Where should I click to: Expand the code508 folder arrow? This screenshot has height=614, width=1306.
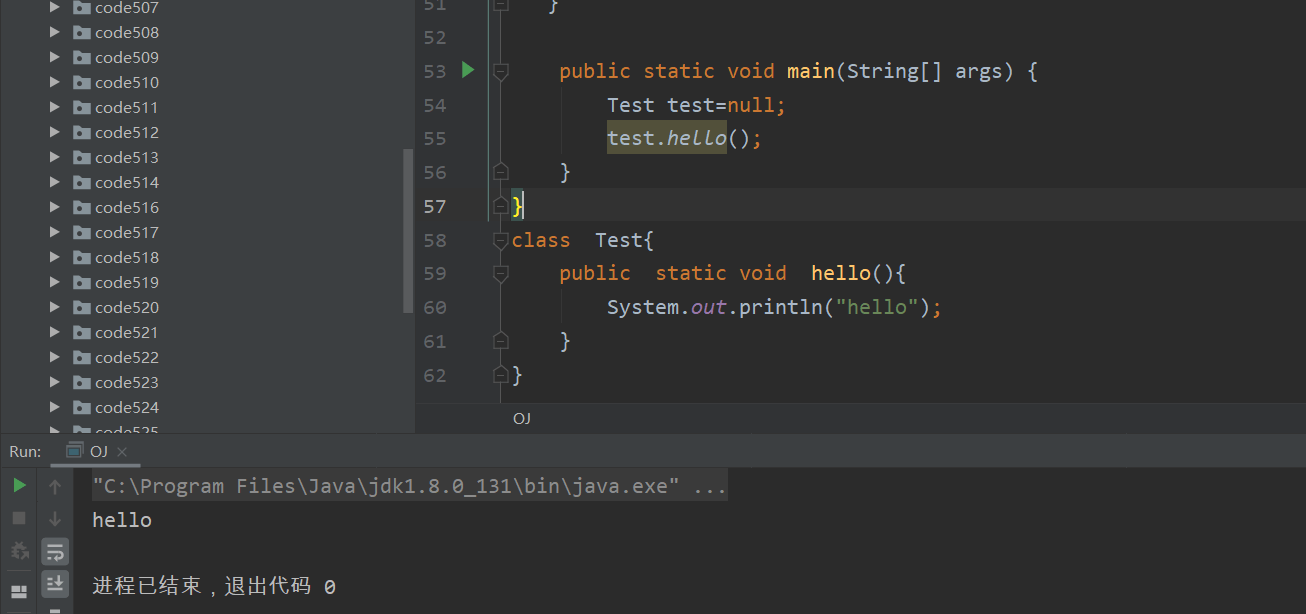pos(55,32)
